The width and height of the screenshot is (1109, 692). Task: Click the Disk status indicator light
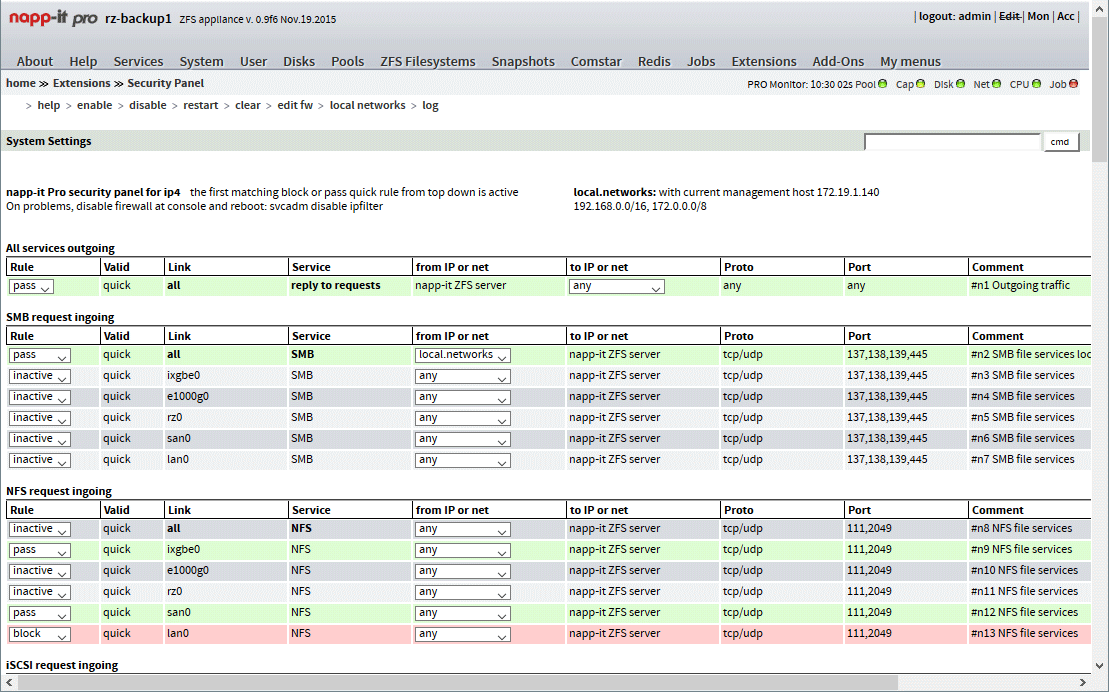pos(960,83)
